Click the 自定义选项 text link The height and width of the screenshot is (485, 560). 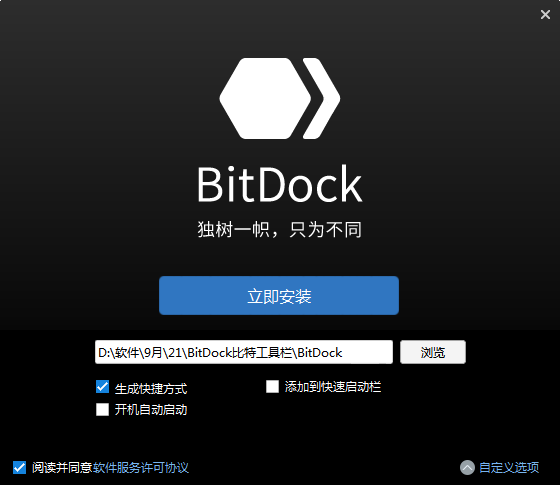tap(509, 468)
